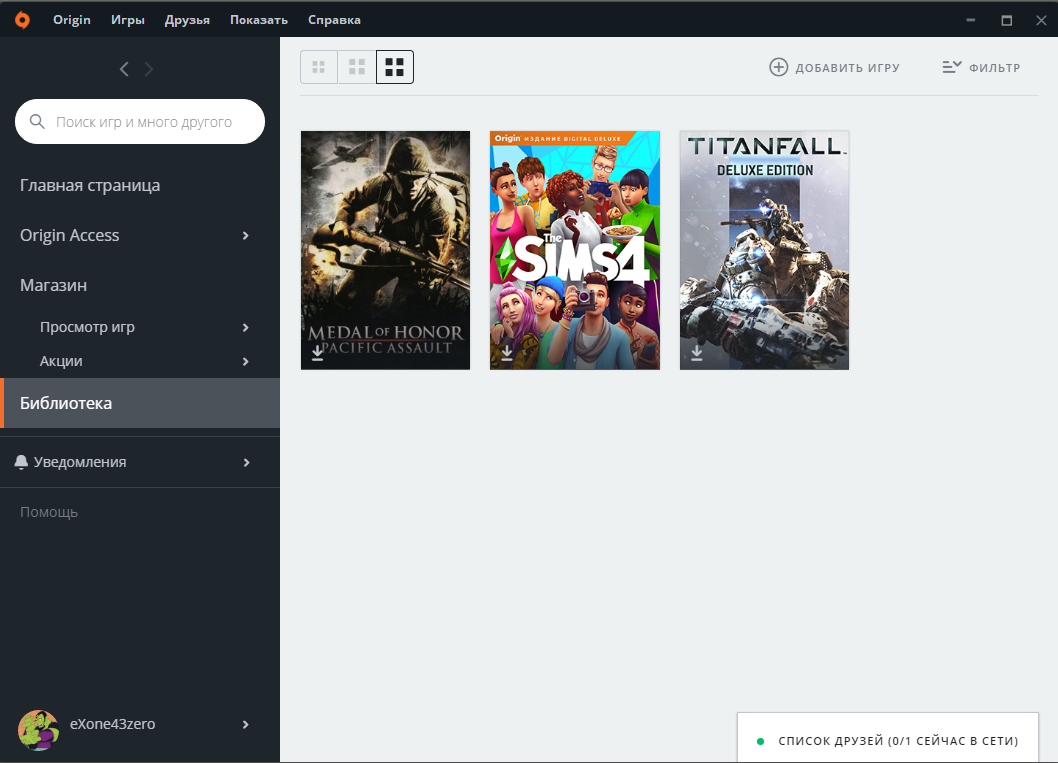Click the Origin logo icon in title bar
Screen dimensions: 1058x763
pos(22,20)
